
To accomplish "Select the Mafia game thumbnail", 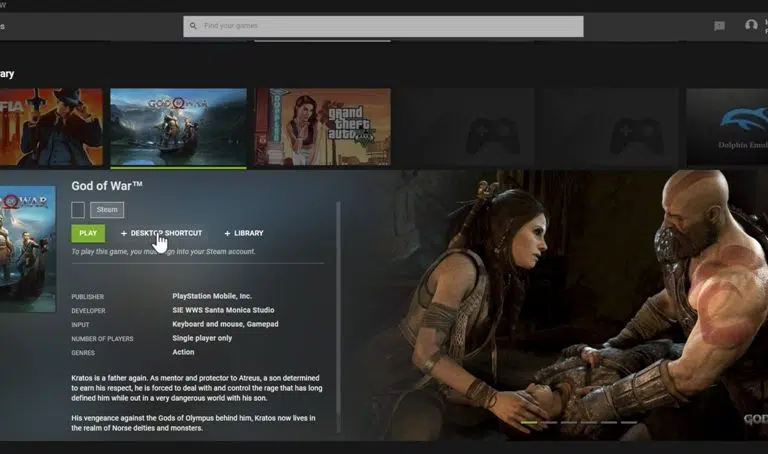I will coord(50,127).
